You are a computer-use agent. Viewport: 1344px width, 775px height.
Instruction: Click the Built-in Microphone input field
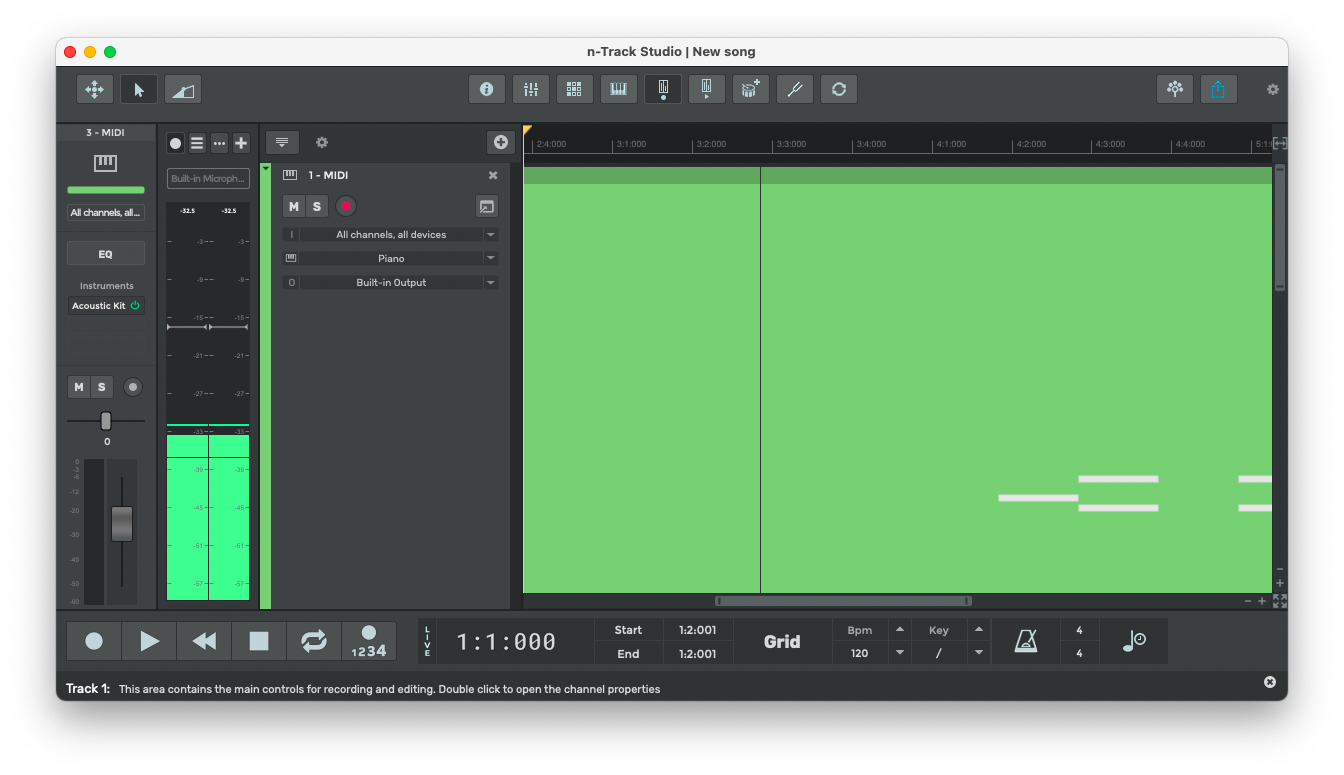tap(208, 179)
